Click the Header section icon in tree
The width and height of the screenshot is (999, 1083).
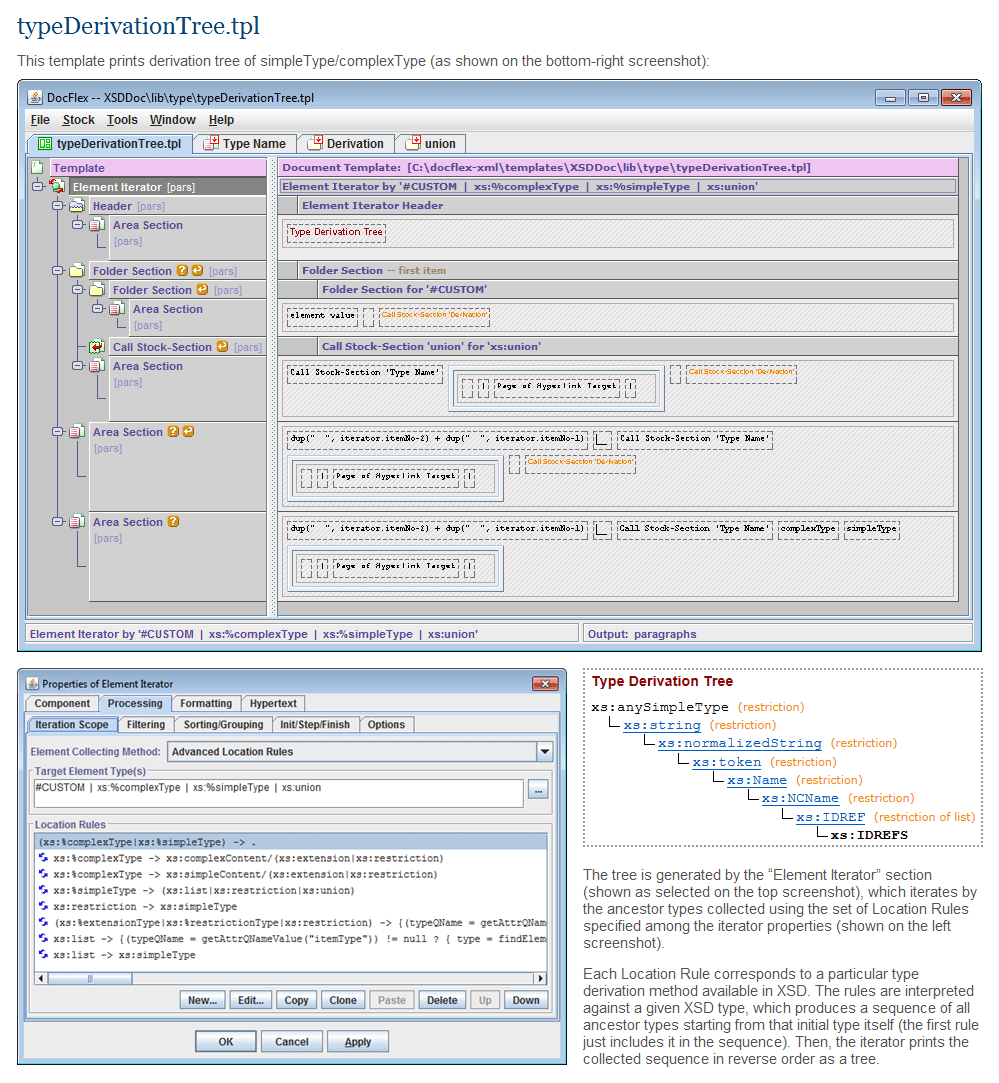77,206
